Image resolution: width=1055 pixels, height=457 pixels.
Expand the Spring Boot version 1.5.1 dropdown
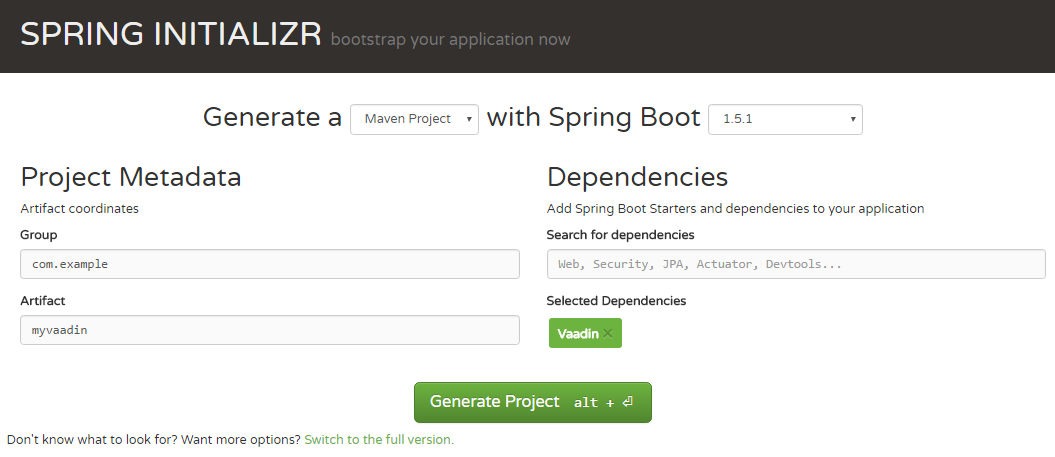coord(785,119)
